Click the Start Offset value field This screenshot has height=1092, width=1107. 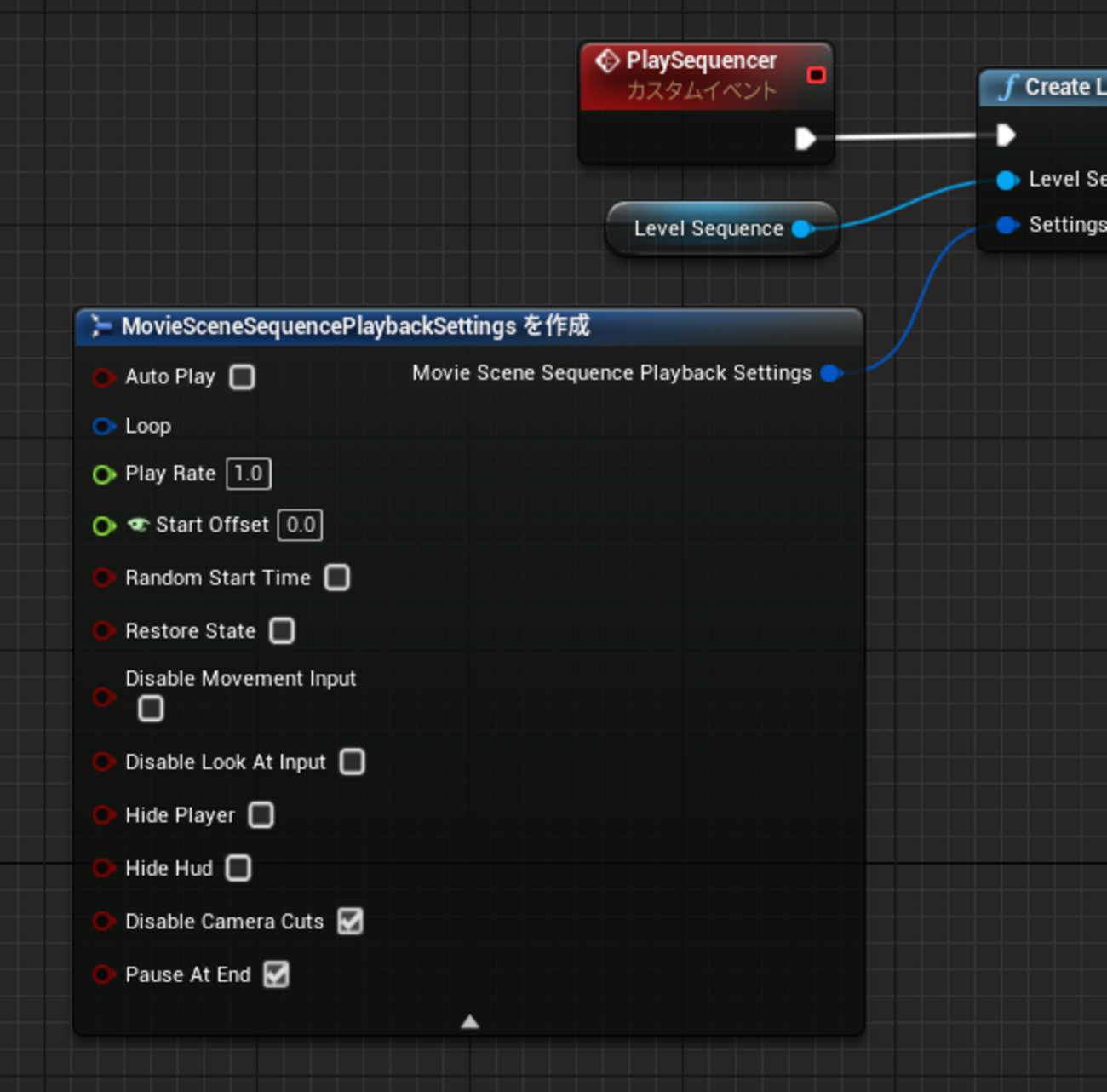click(301, 525)
